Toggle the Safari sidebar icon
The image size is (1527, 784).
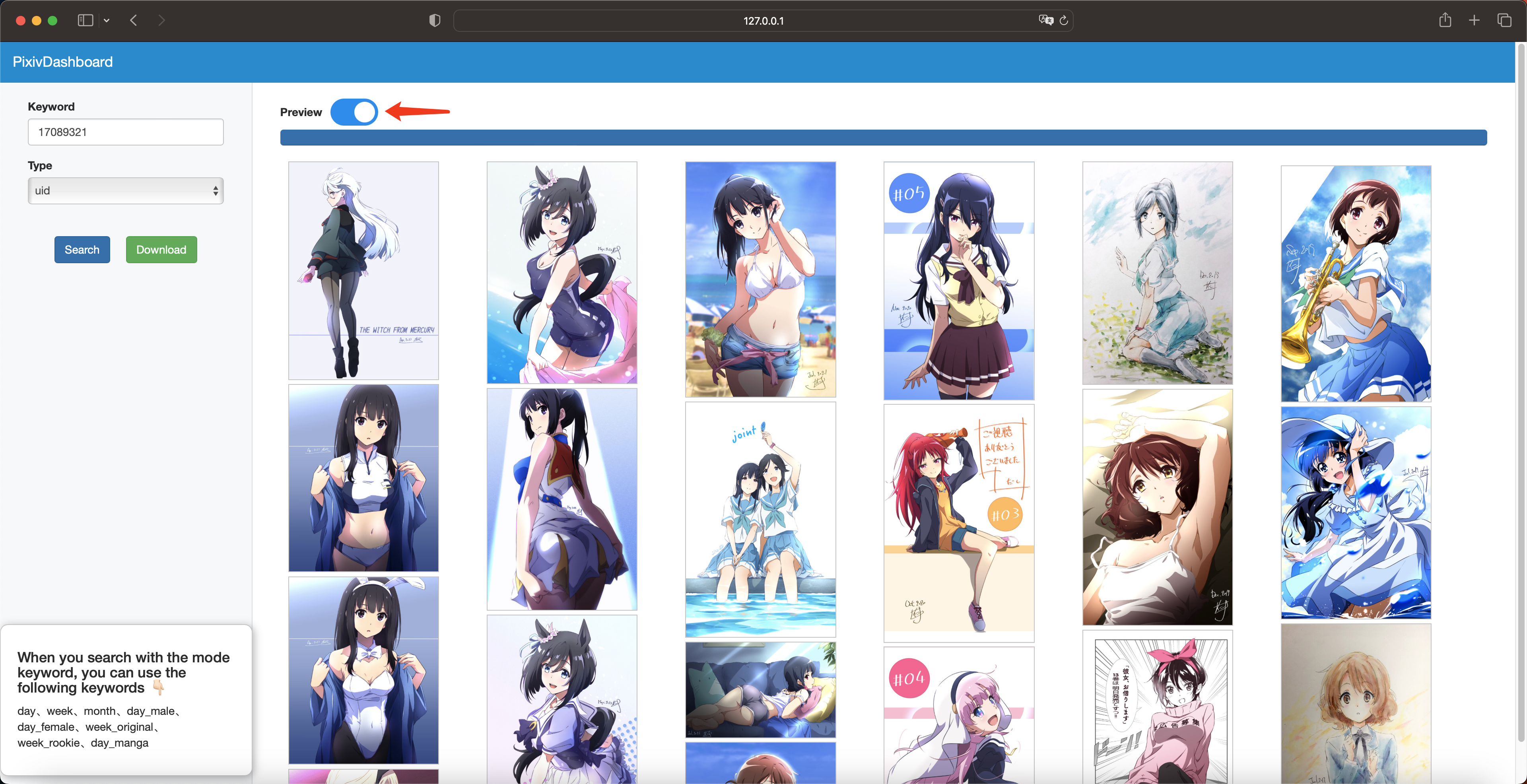(x=85, y=20)
